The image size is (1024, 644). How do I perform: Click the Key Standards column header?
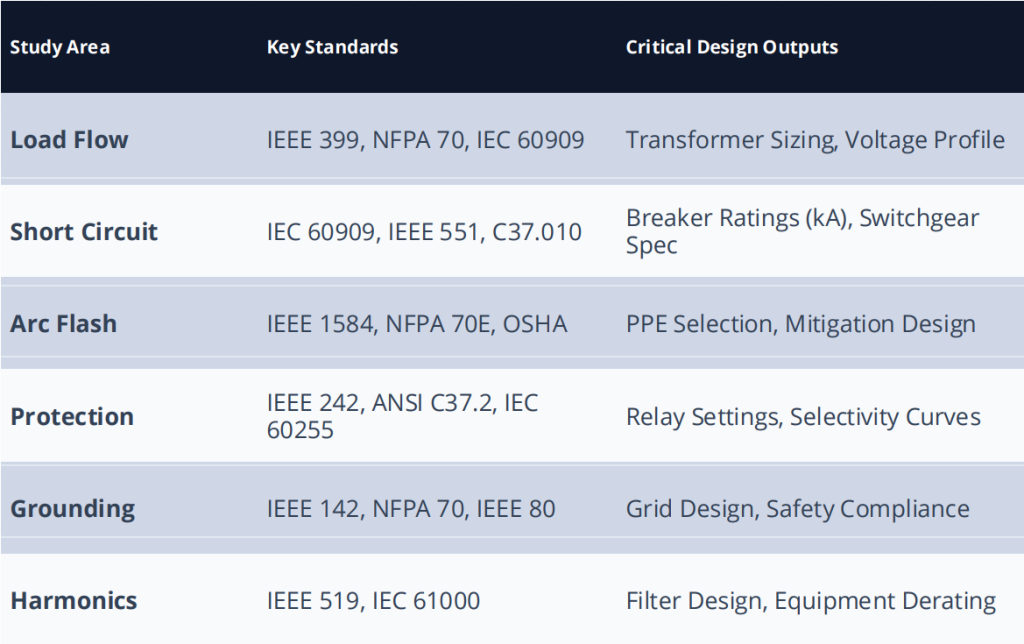coord(332,47)
